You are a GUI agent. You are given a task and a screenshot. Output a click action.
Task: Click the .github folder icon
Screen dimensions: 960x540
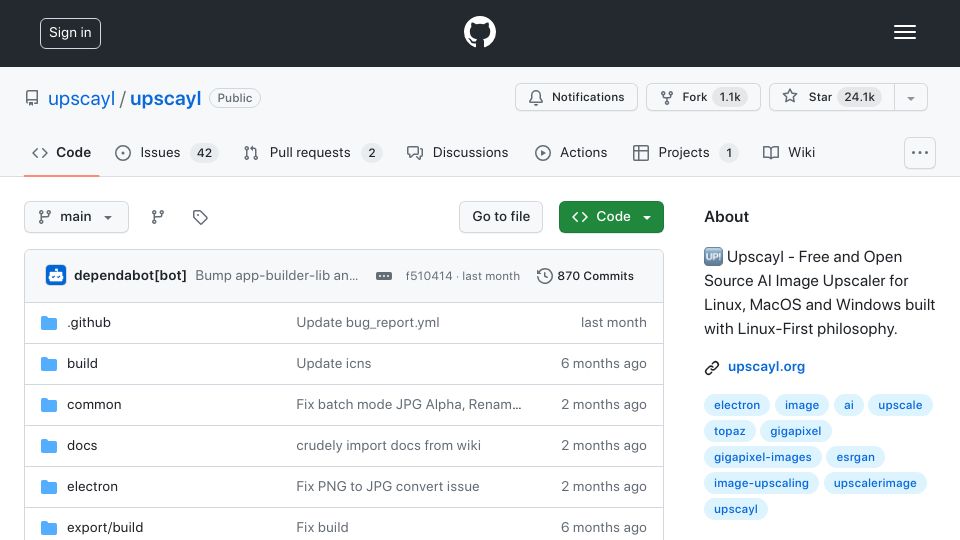49,323
